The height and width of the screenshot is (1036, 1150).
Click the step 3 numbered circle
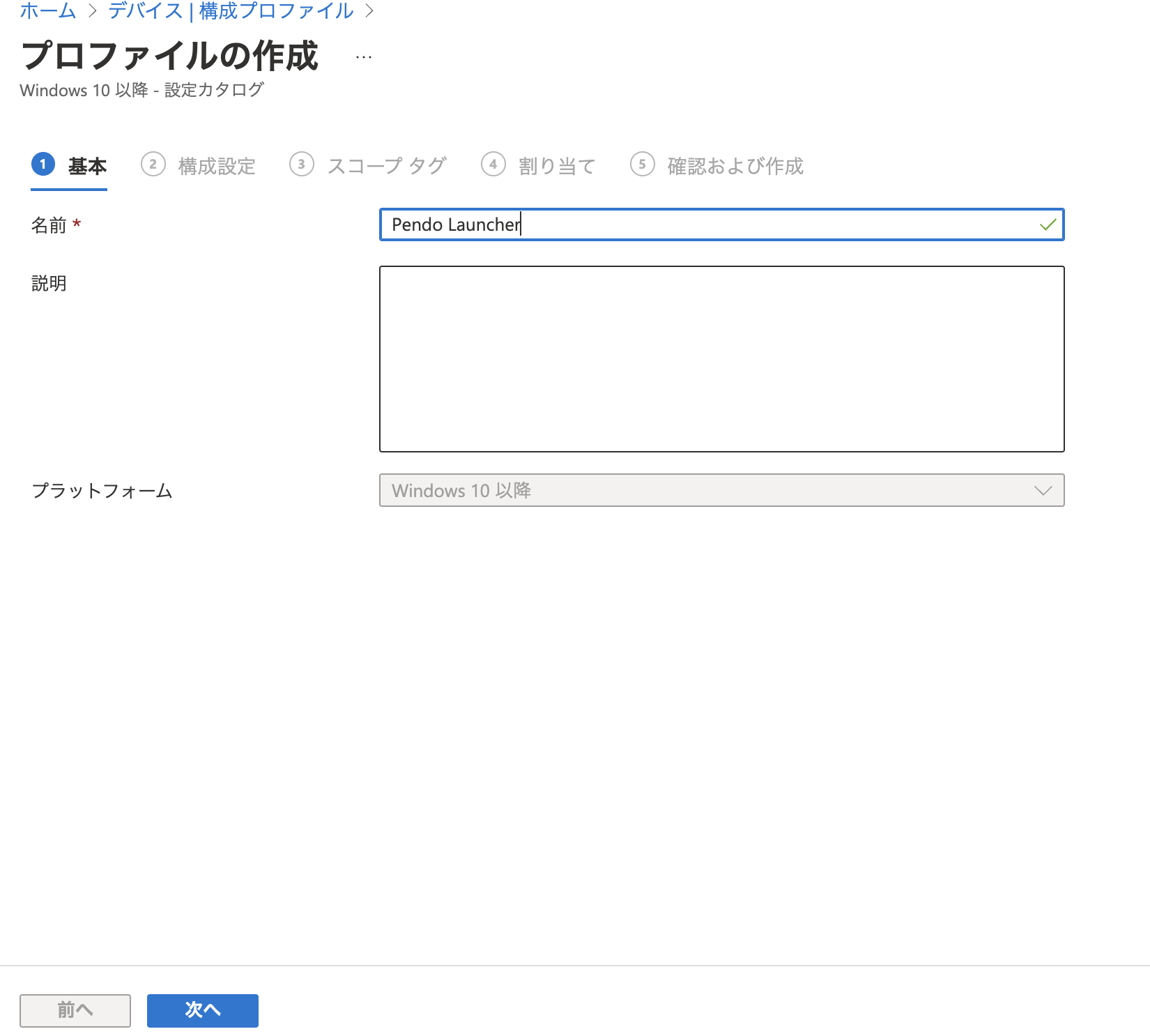pyautogui.click(x=302, y=165)
